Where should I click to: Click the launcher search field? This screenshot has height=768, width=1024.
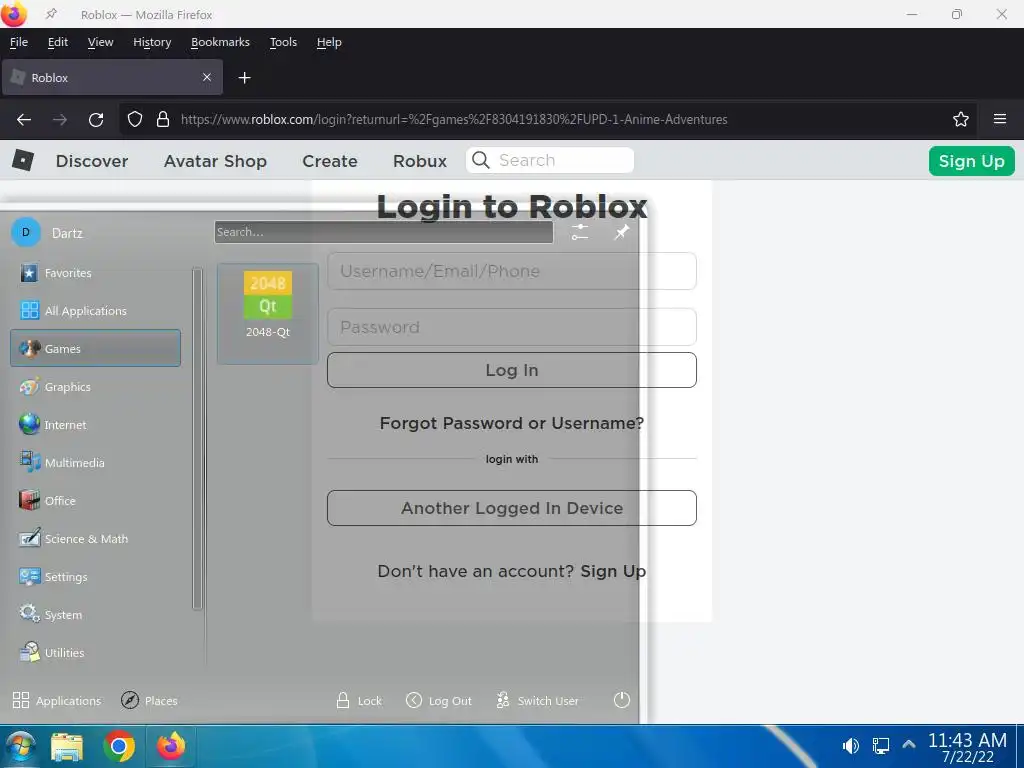pos(384,232)
